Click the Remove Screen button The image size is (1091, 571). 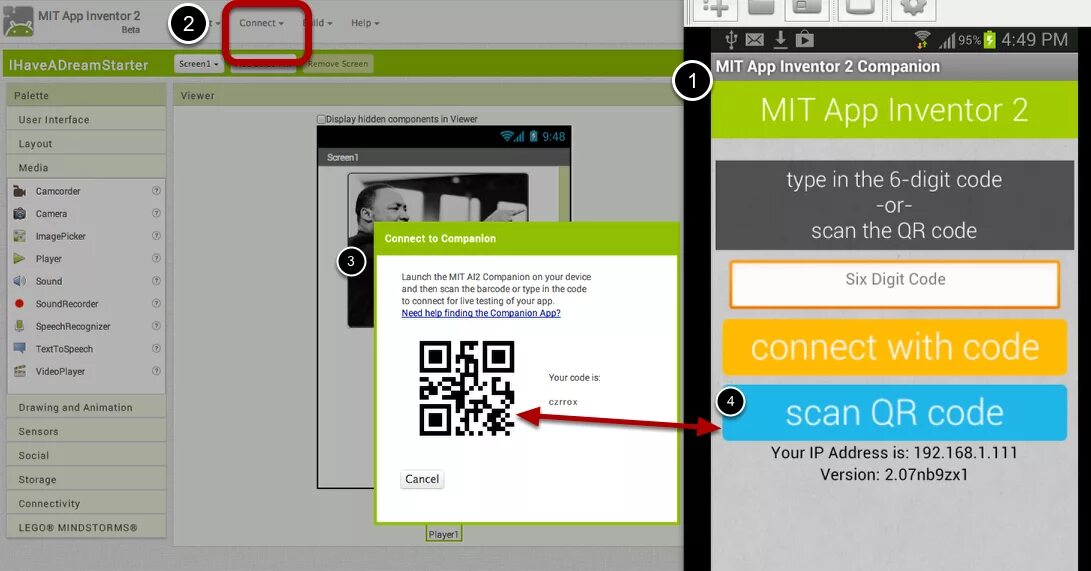coord(337,64)
